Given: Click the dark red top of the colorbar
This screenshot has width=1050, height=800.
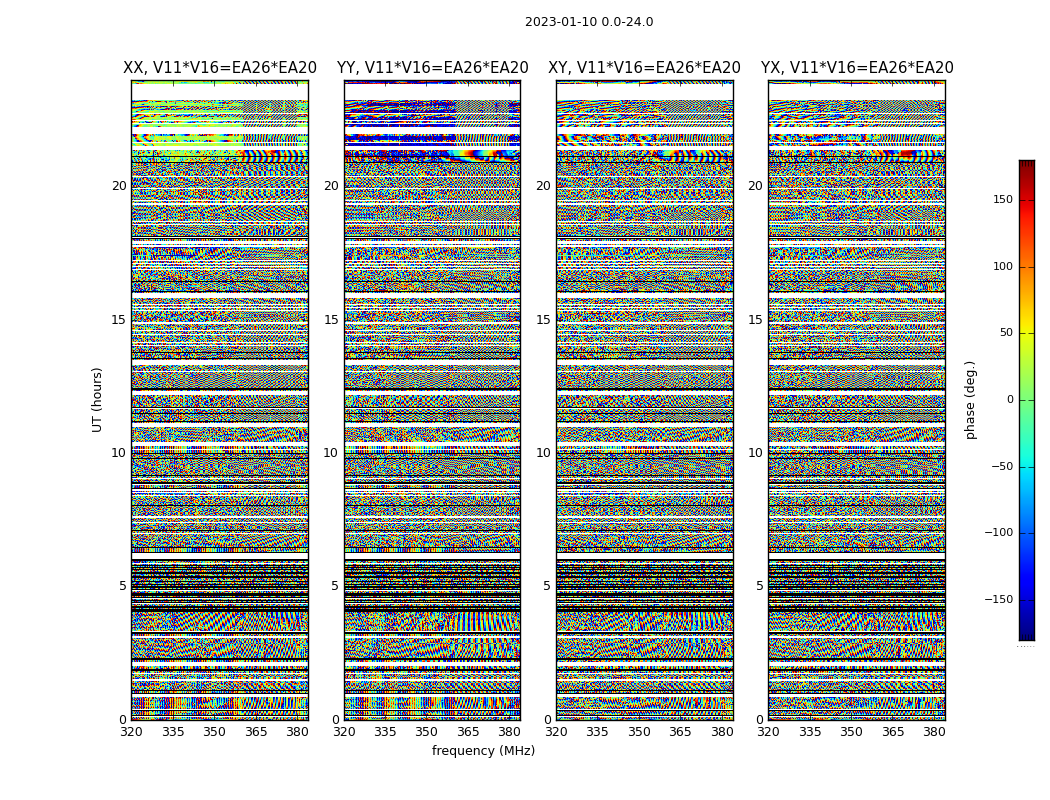Looking at the screenshot, I should 1026,166.
